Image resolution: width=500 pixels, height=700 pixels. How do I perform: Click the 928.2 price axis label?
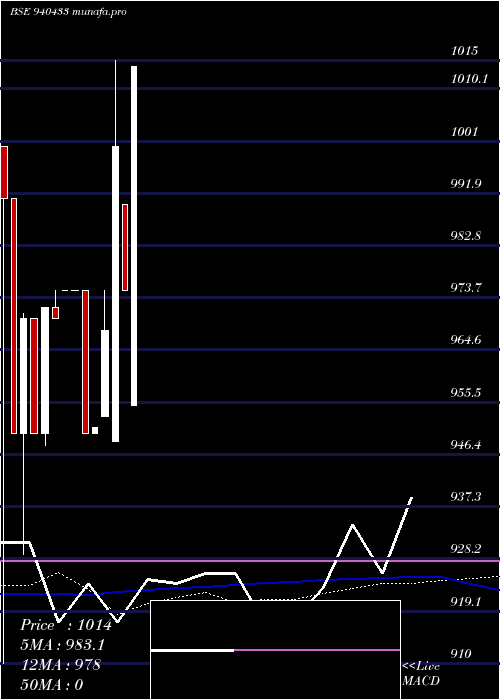click(x=466, y=549)
